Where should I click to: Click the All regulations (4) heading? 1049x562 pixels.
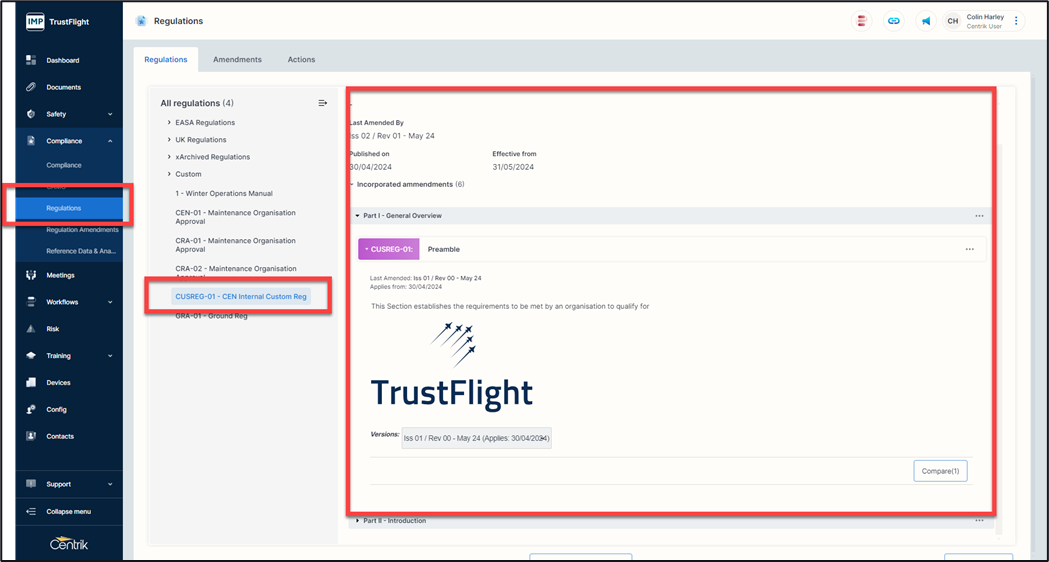197,103
